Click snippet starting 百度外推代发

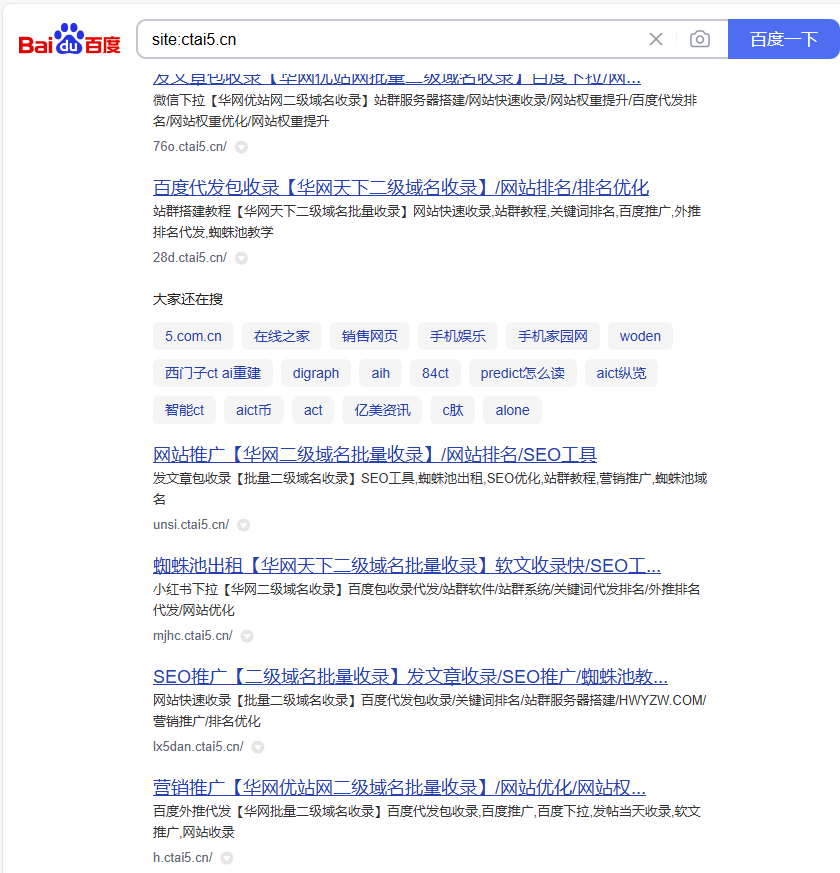point(427,822)
